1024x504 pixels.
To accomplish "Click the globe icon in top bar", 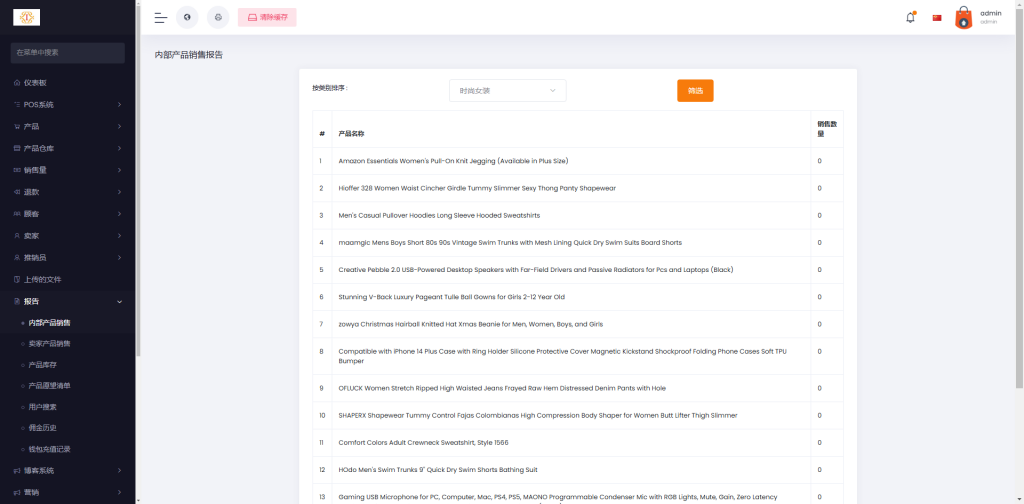I will coord(187,17).
